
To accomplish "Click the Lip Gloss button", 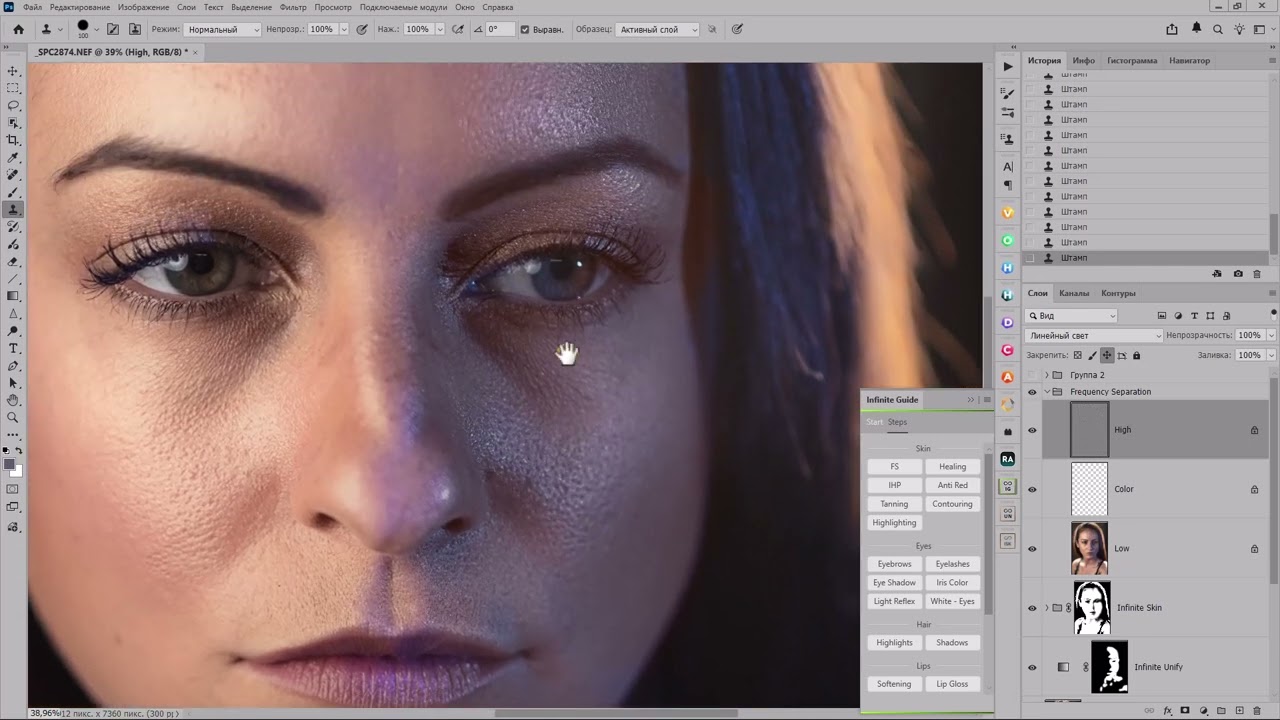I will (x=952, y=684).
